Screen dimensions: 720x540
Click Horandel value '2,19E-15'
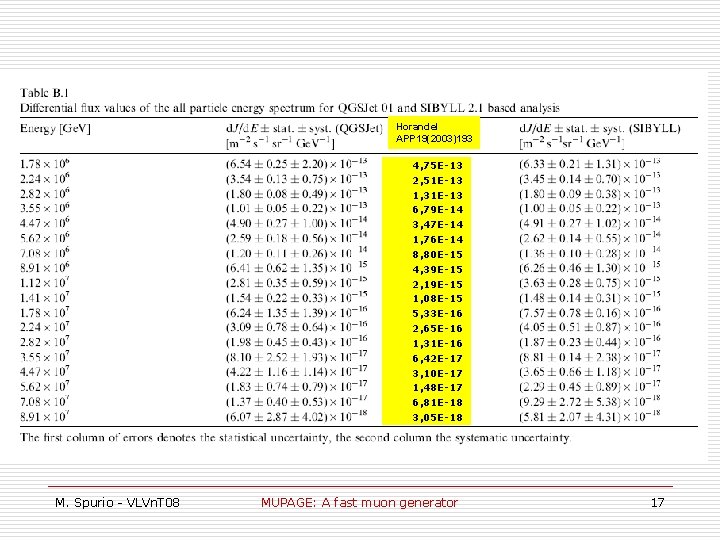click(437, 285)
